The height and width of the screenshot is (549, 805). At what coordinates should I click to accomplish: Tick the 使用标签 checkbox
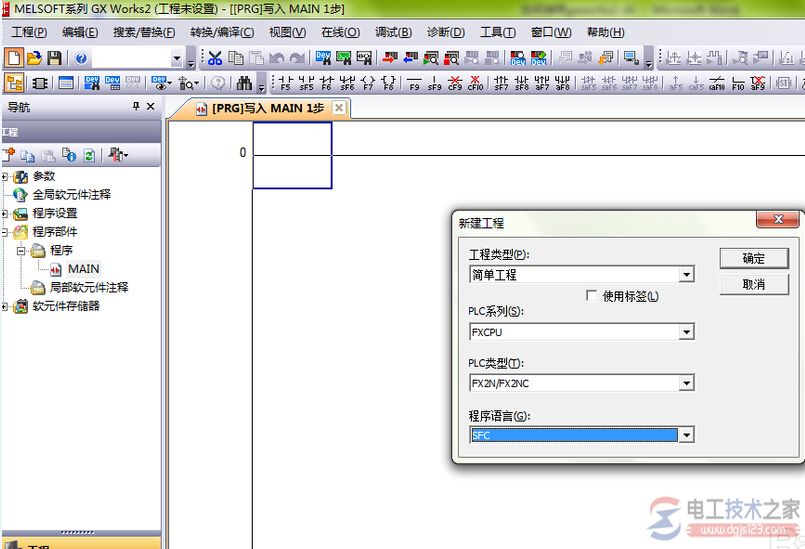click(591, 295)
